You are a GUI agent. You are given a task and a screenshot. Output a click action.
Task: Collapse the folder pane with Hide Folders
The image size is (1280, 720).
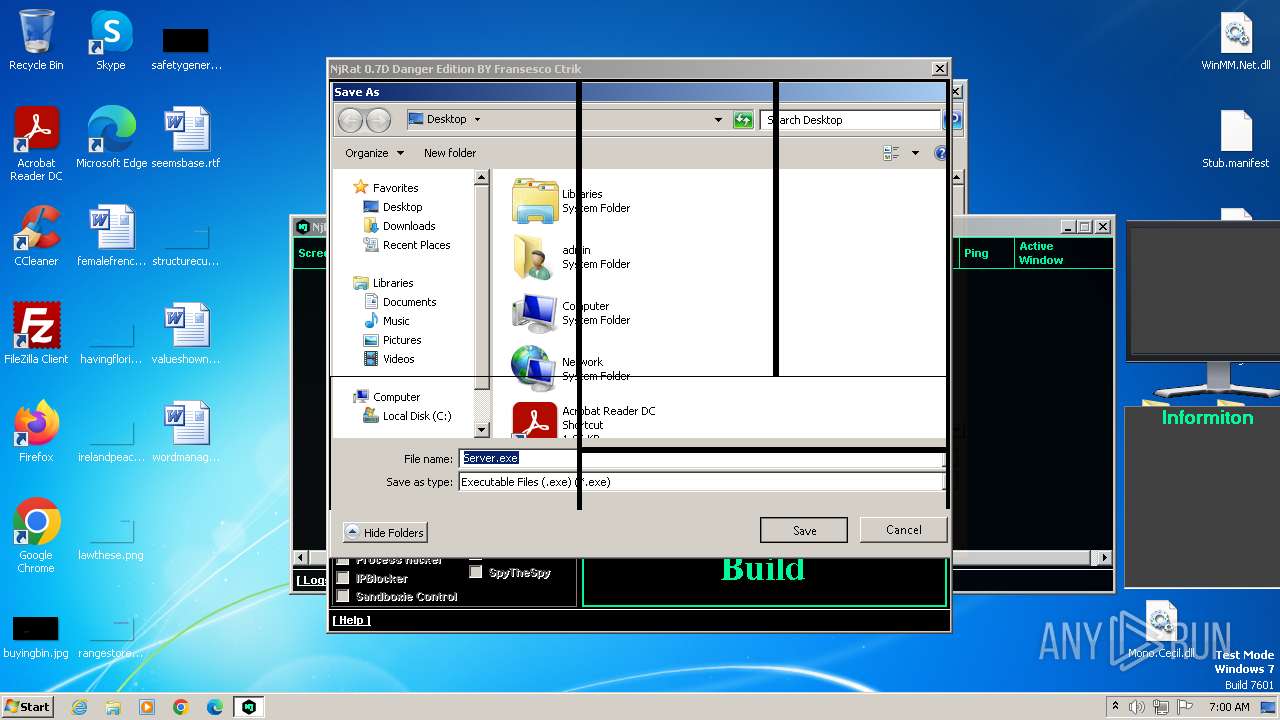tap(385, 532)
